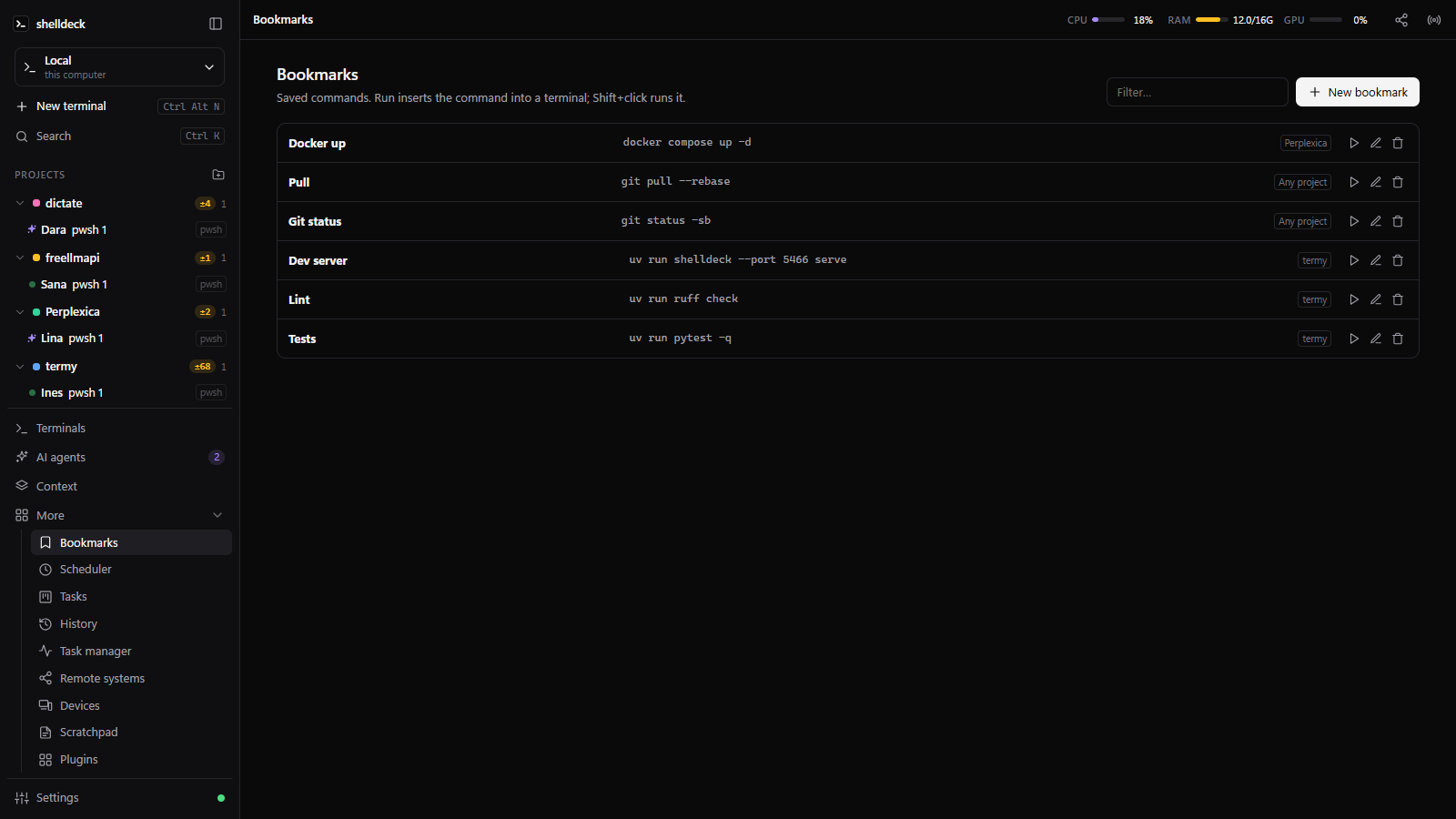The width and height of the screenshot is (1456, 819).
Task: Click the shelldeck logo icon
Action: tap(21, 24)
